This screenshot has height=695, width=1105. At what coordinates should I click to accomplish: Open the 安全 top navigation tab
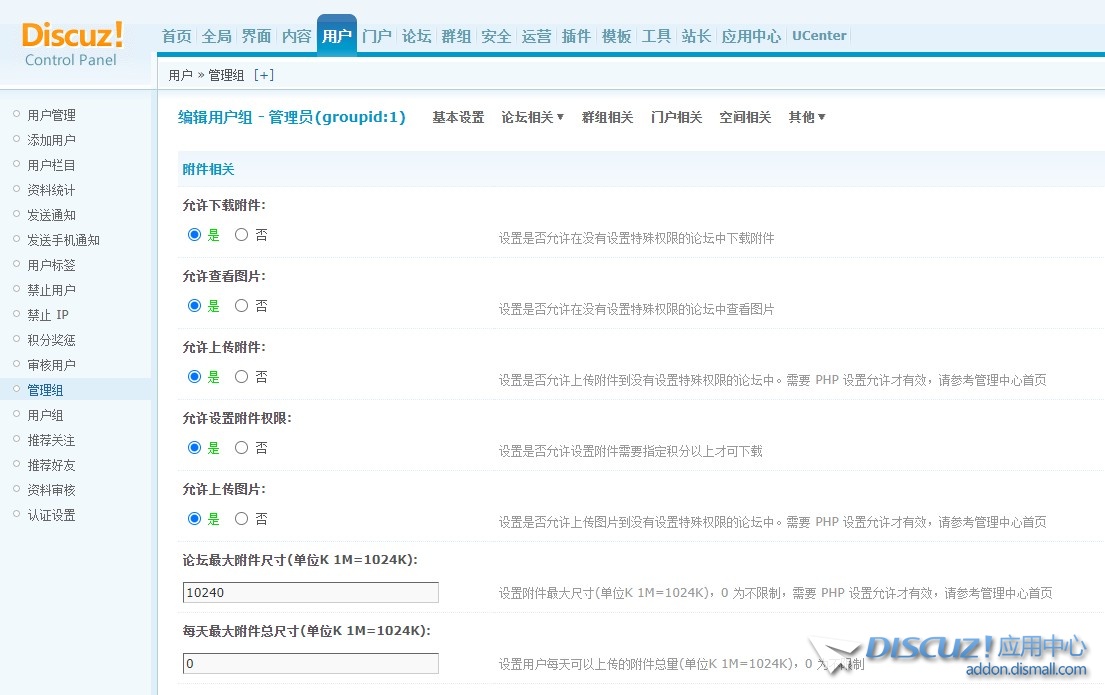click(x=496, y=36)
